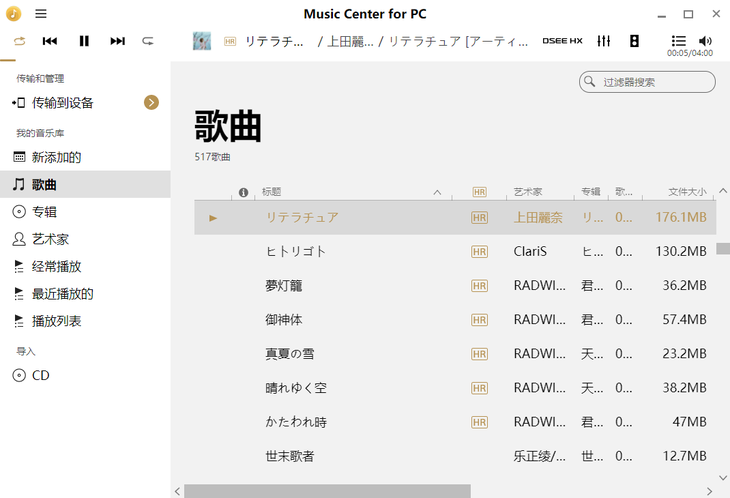Sort by the HR column header

tap(480, 192)
